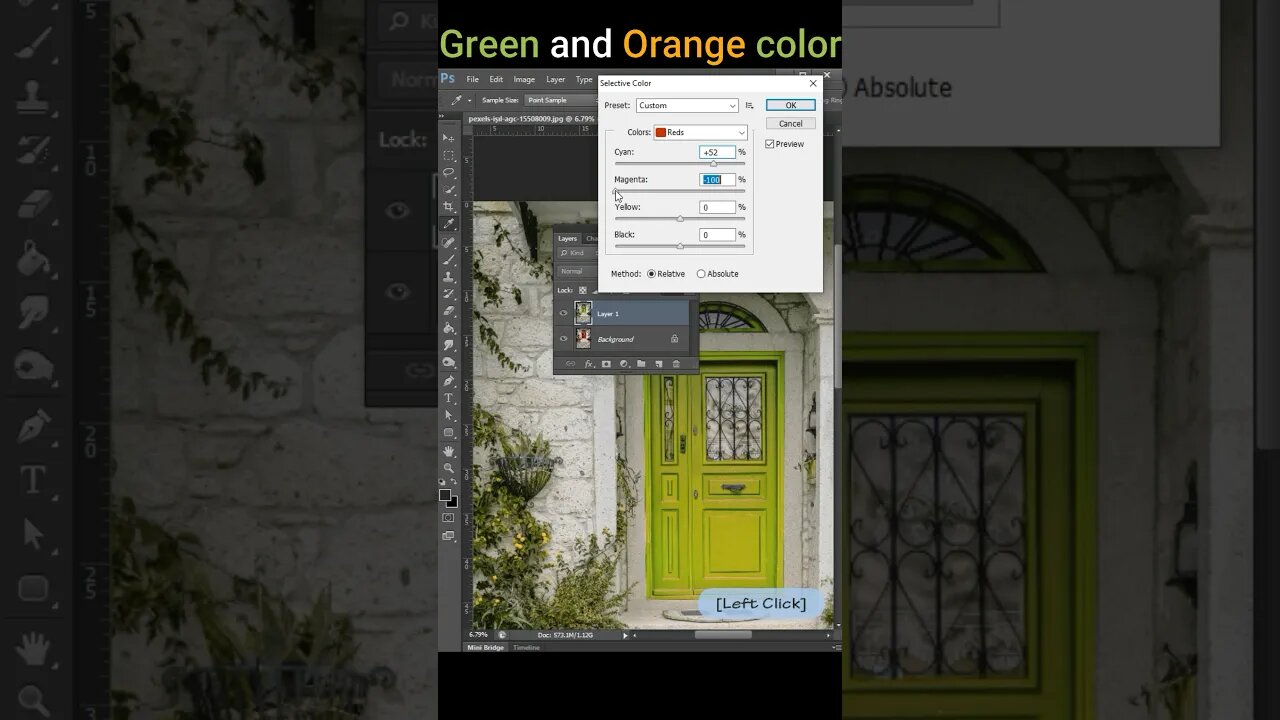Toggle the Preview checkbox
1280x720 pixels.
tap(770, 144)
